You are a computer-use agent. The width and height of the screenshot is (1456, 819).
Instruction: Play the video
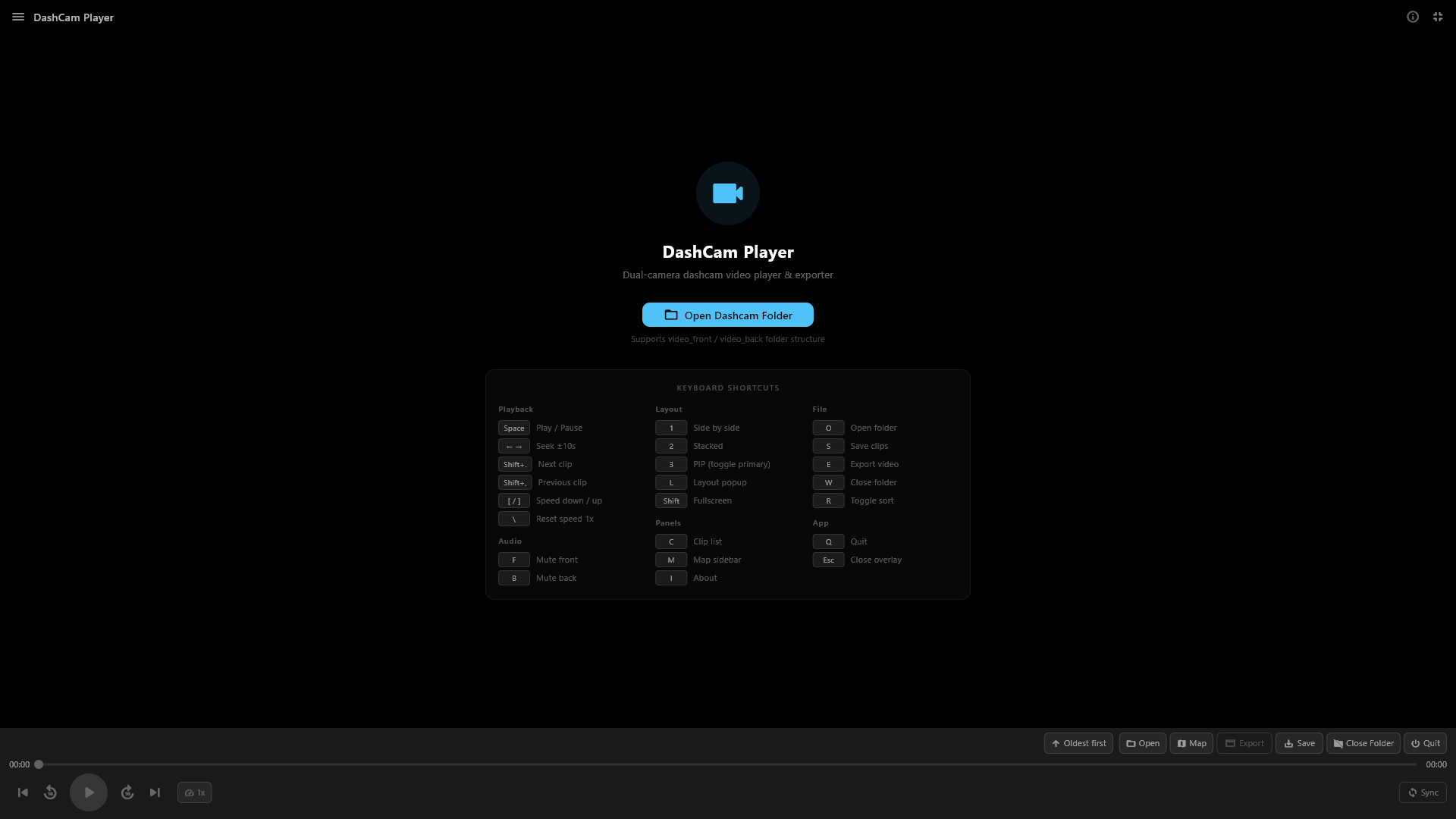pyautogui.click(x=88, y=792)
